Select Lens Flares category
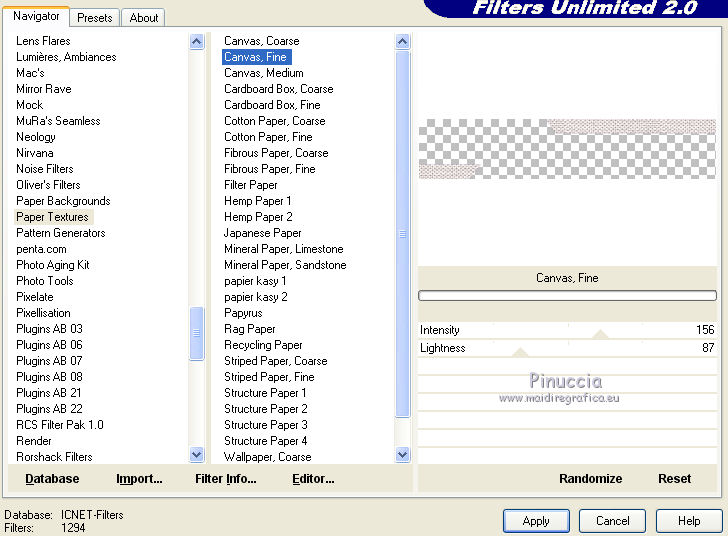Screen dimensions: 728x536 pos(43,41)
